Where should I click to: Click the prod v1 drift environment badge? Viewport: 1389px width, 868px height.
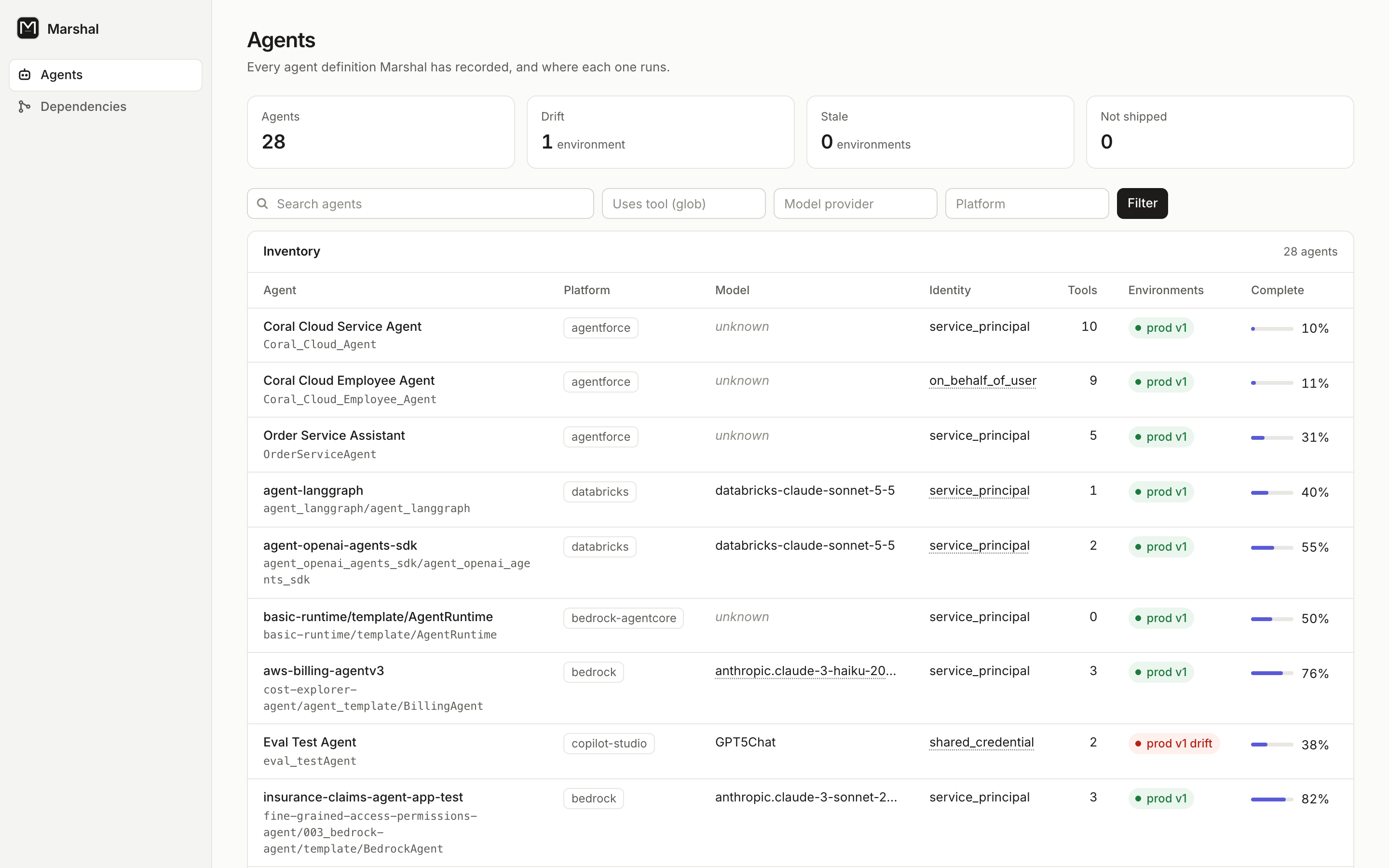click(1174, 744)
